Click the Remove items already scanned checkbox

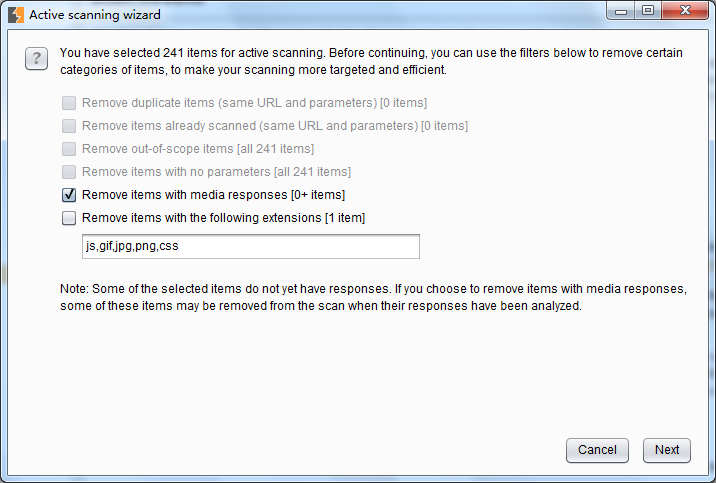click(69, 126)
